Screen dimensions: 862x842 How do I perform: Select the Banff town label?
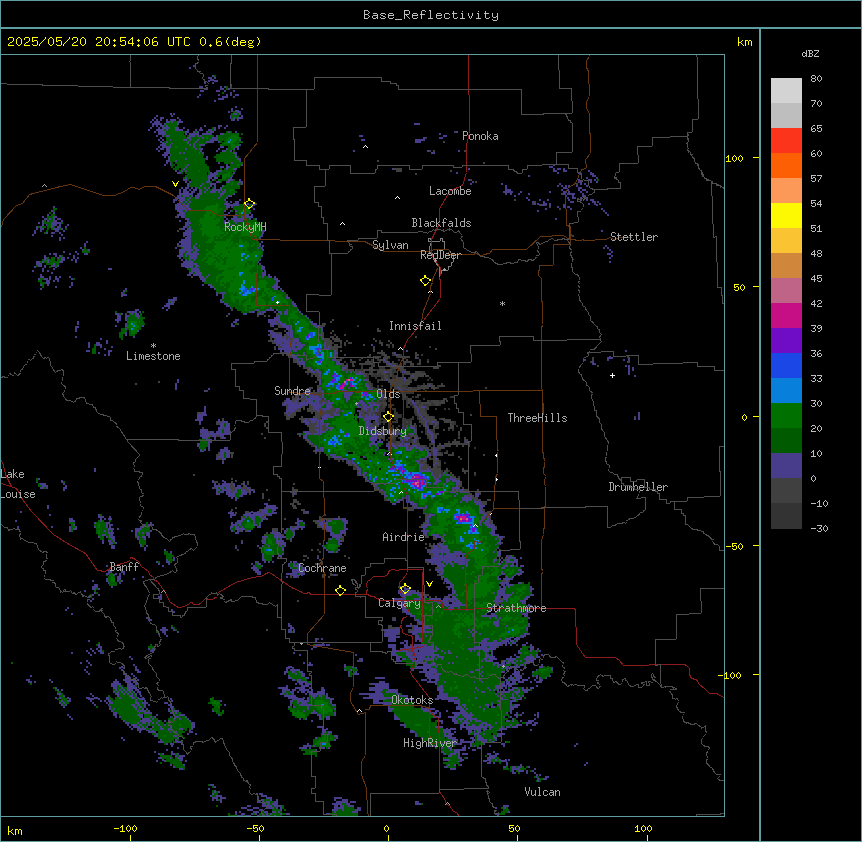[x=124, y=567]
